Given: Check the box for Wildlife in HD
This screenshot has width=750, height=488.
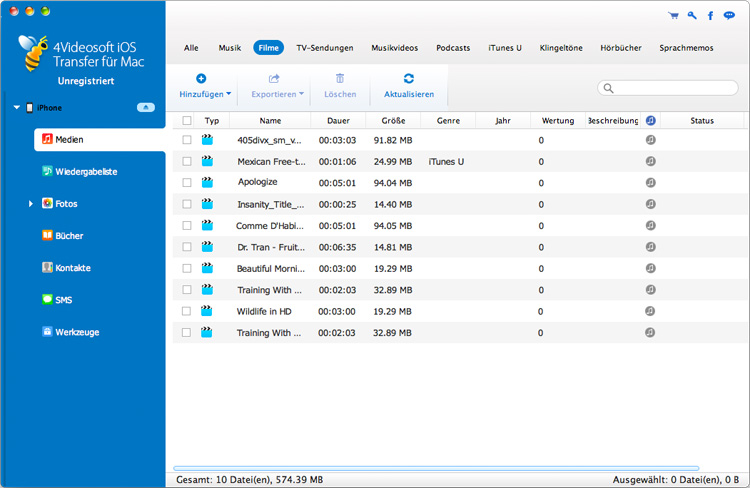Looking at the screenshot, I should [187, 312].
